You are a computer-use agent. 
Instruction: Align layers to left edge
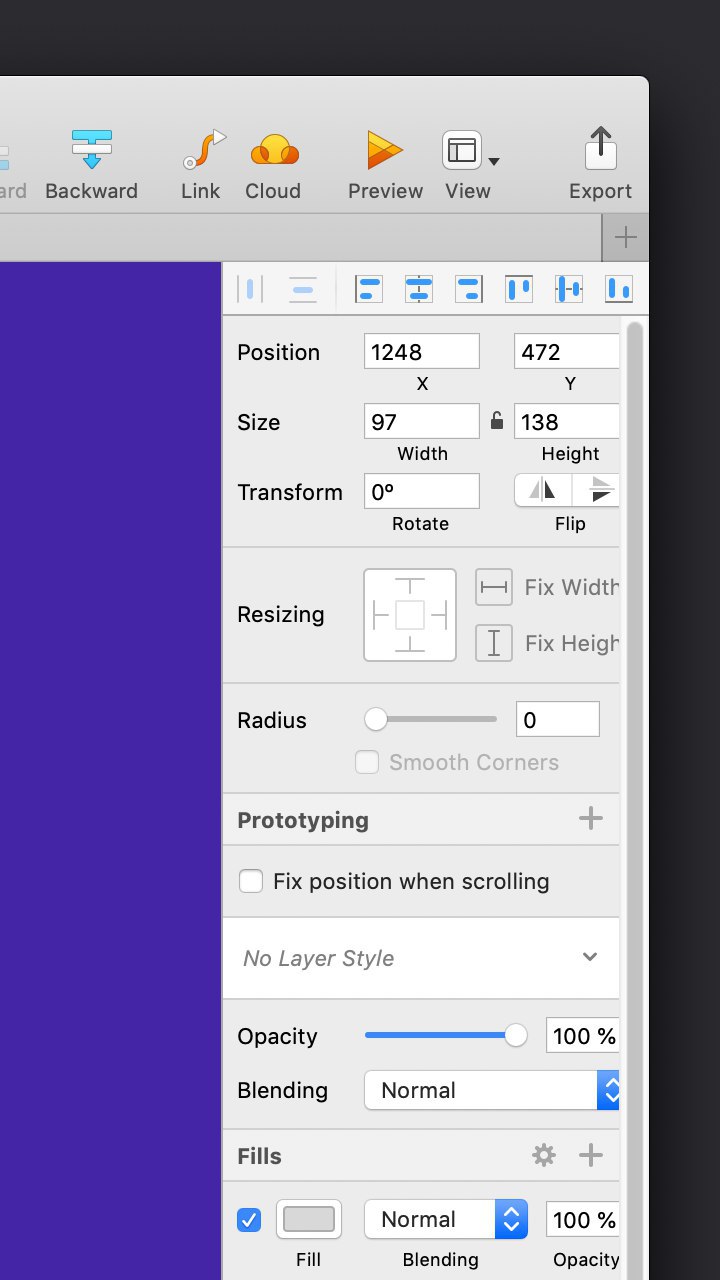click(369, 290)
